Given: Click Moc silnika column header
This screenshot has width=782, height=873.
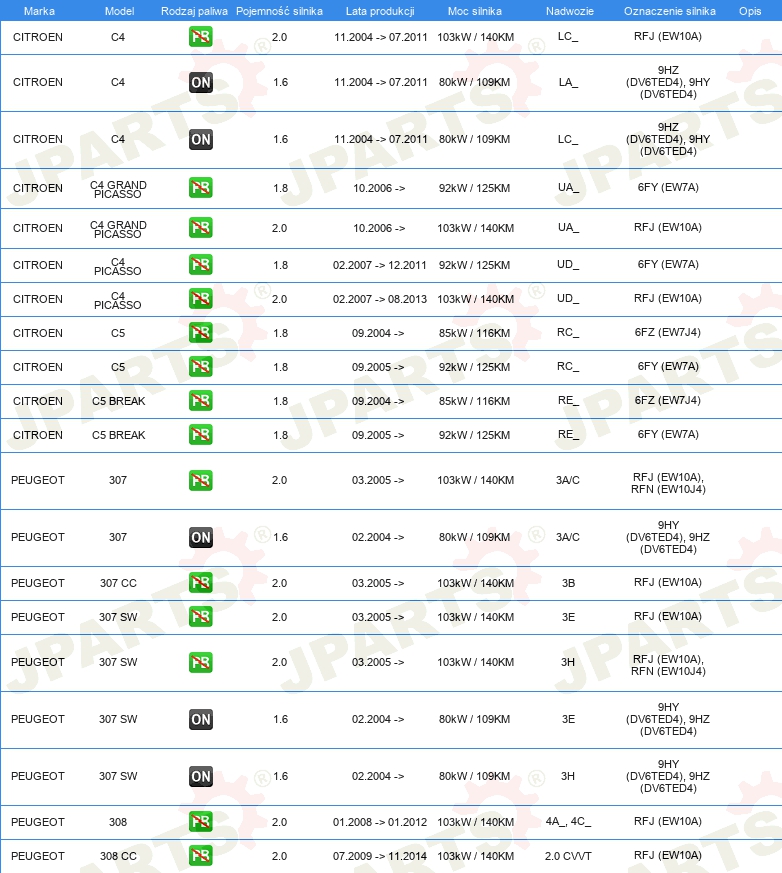Looking at the screenshot, I should (475, 11).
